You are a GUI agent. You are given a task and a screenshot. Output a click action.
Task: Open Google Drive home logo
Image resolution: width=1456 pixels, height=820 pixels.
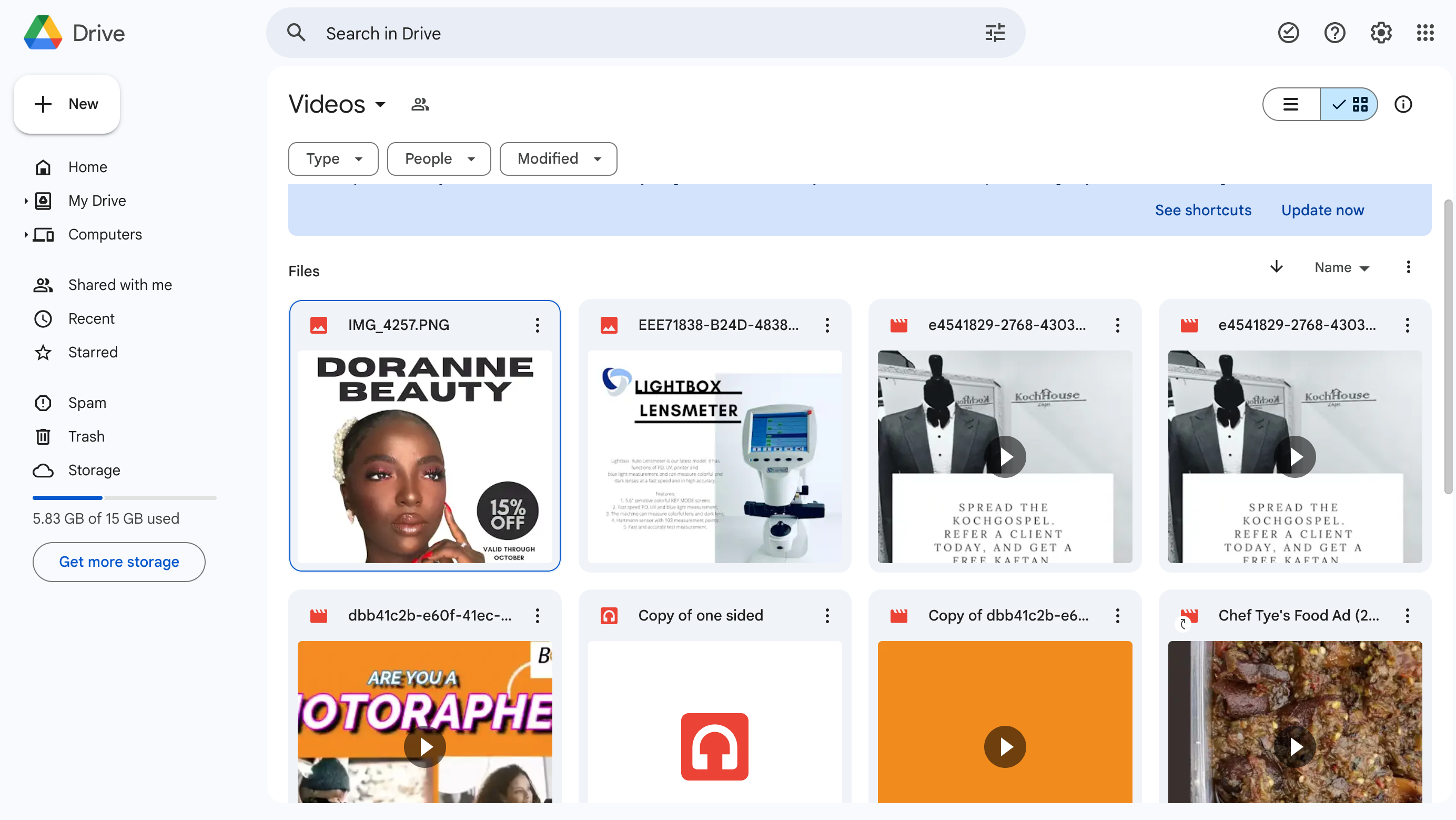click(74, 33)
